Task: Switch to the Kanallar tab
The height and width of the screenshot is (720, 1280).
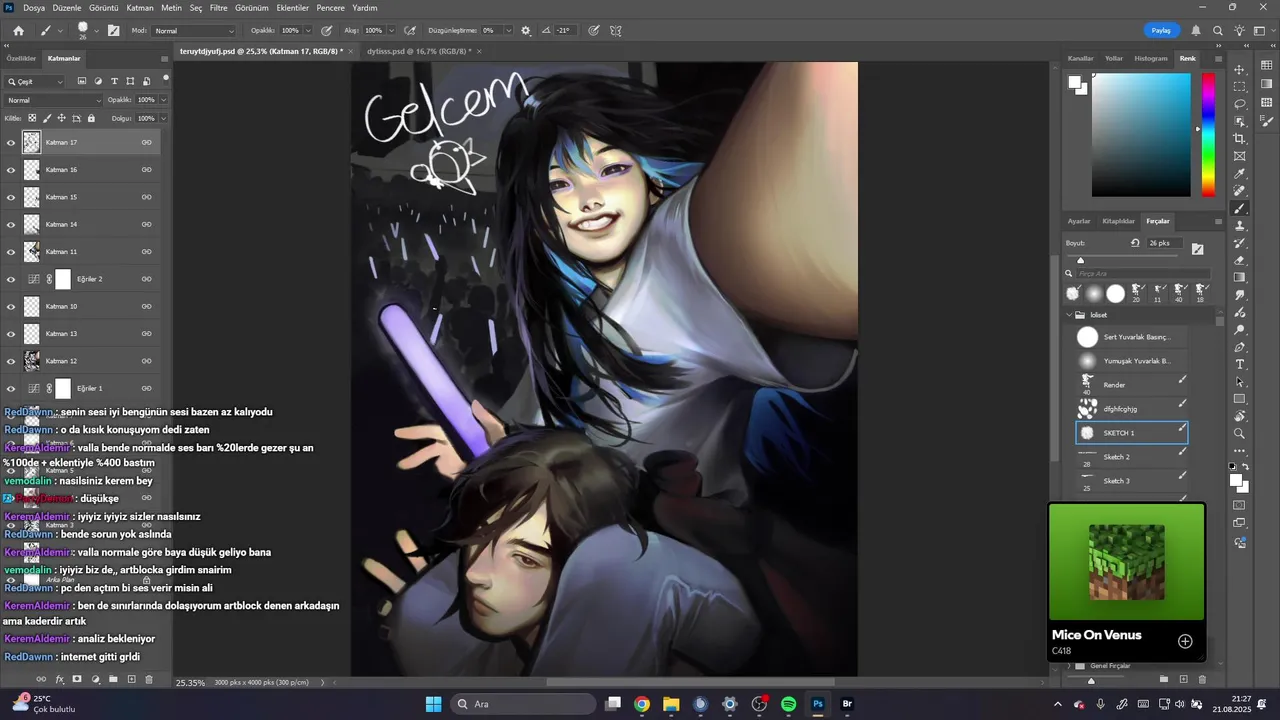Action: [x=1081, y=58]
